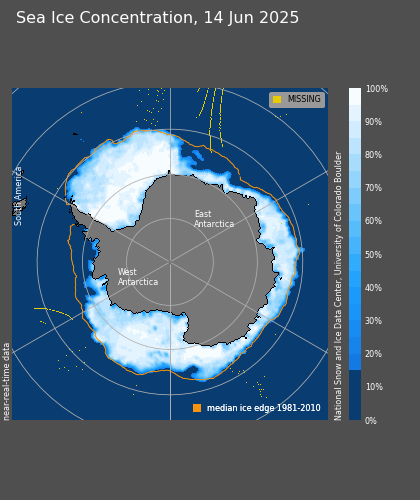This screenshot has height=500, width=420.
Task: Click the near-real-time data vertical label
Action: (6, 382)
